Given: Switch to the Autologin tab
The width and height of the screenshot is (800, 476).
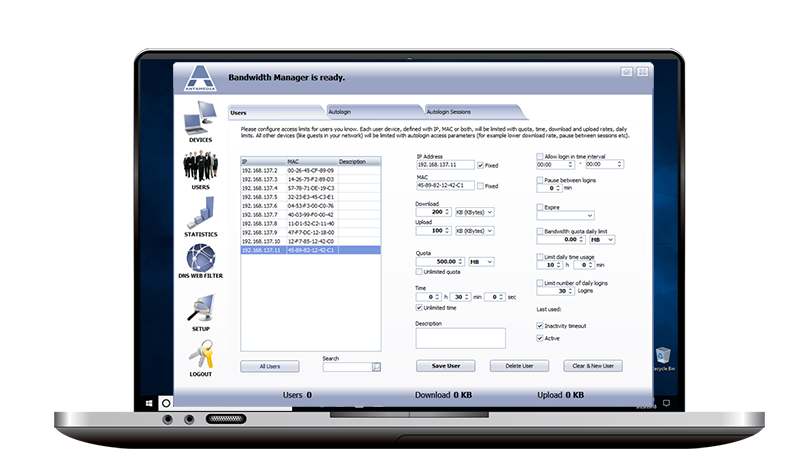Looking at the screenshot, I should click(x=374, y=112).
